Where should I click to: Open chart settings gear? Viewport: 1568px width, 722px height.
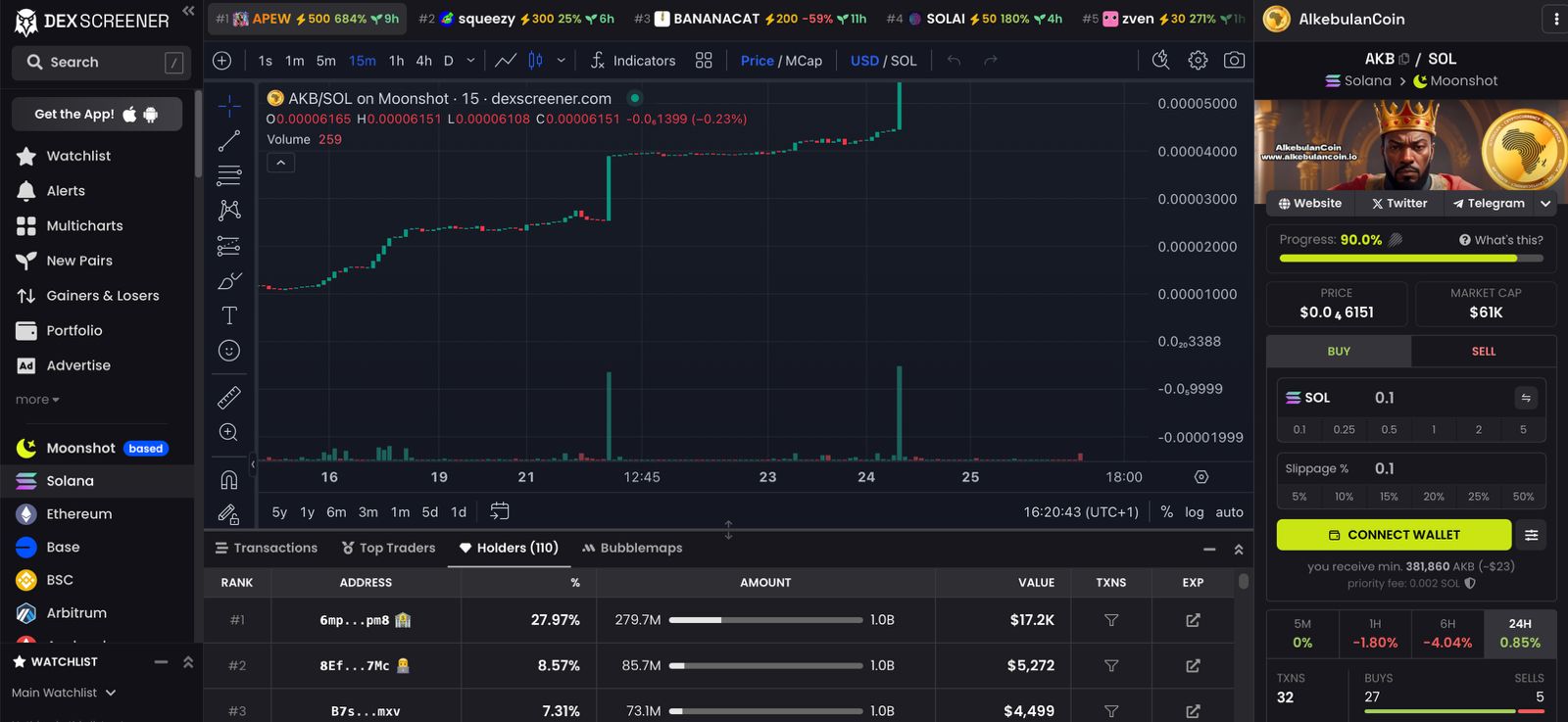tap(1198, 61)
